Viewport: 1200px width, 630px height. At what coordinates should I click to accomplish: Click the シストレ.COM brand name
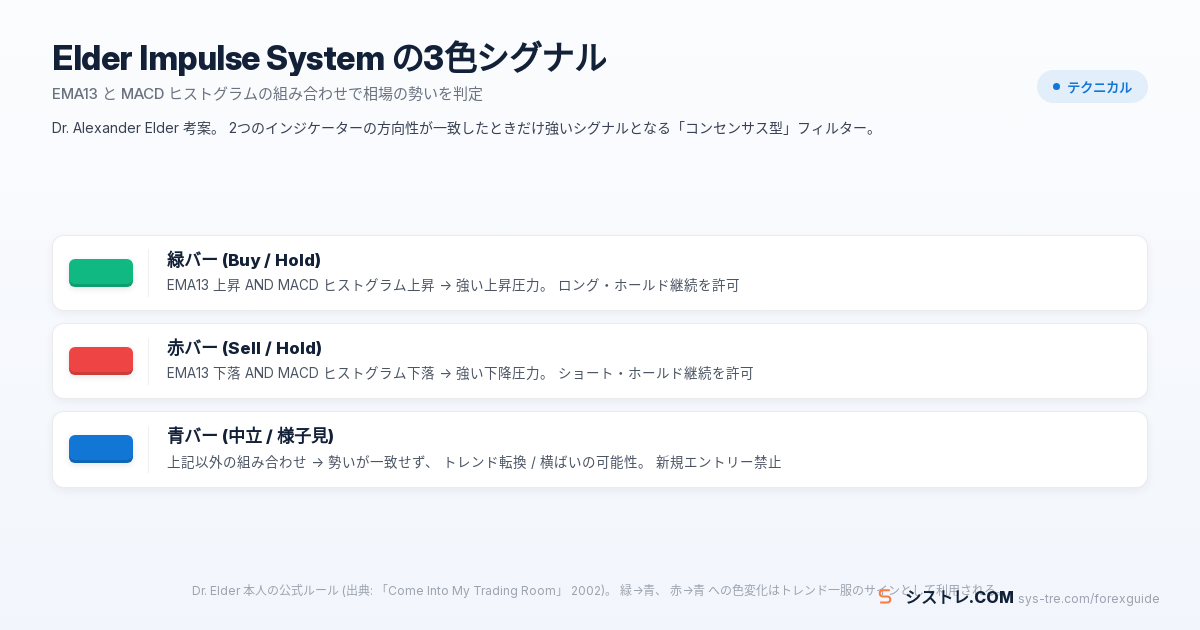point(959,597)
